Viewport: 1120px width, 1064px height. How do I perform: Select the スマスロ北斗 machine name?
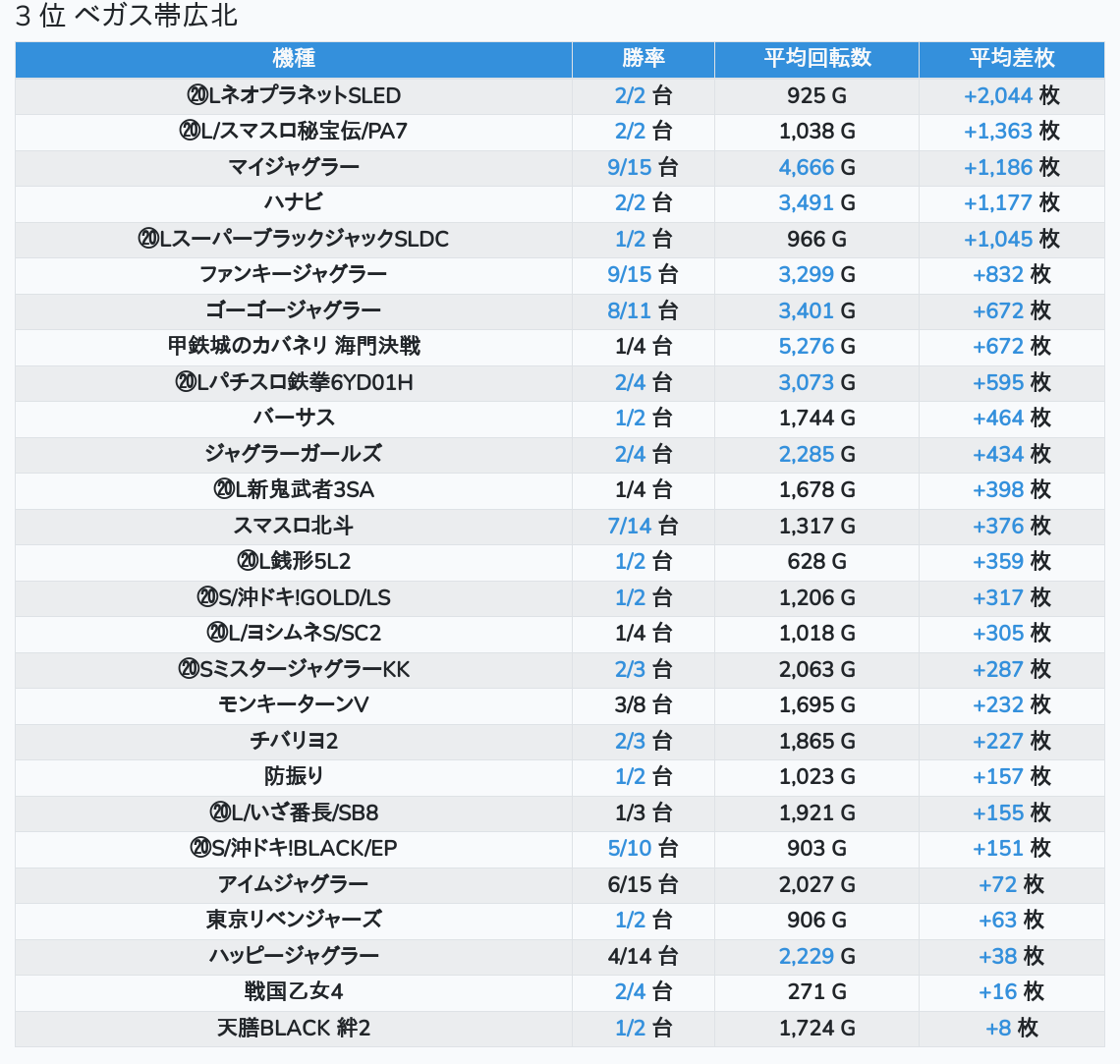click(294, 526)
